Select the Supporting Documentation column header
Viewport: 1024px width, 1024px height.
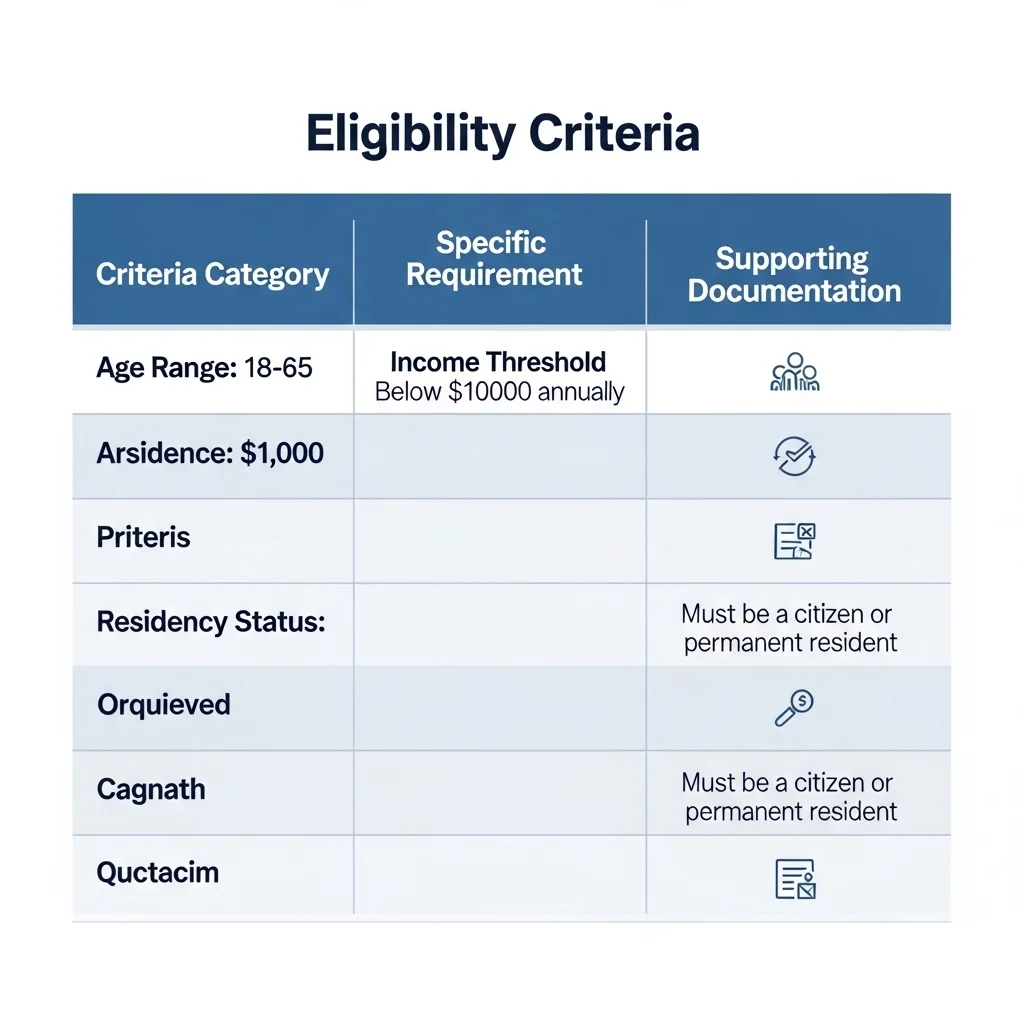pos(794,275)
